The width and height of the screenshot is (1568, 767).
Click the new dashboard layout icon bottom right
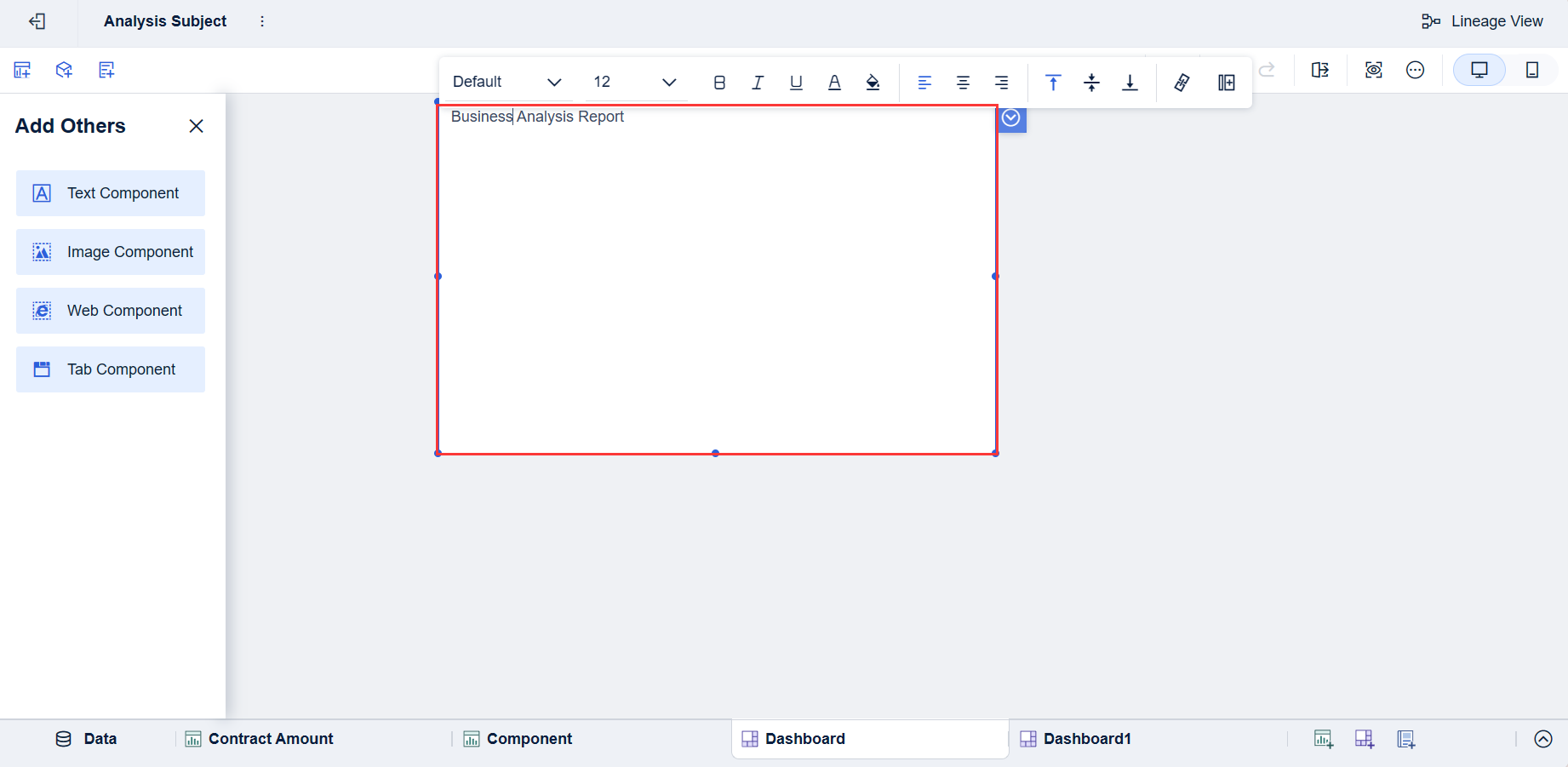coord(1365,739)
